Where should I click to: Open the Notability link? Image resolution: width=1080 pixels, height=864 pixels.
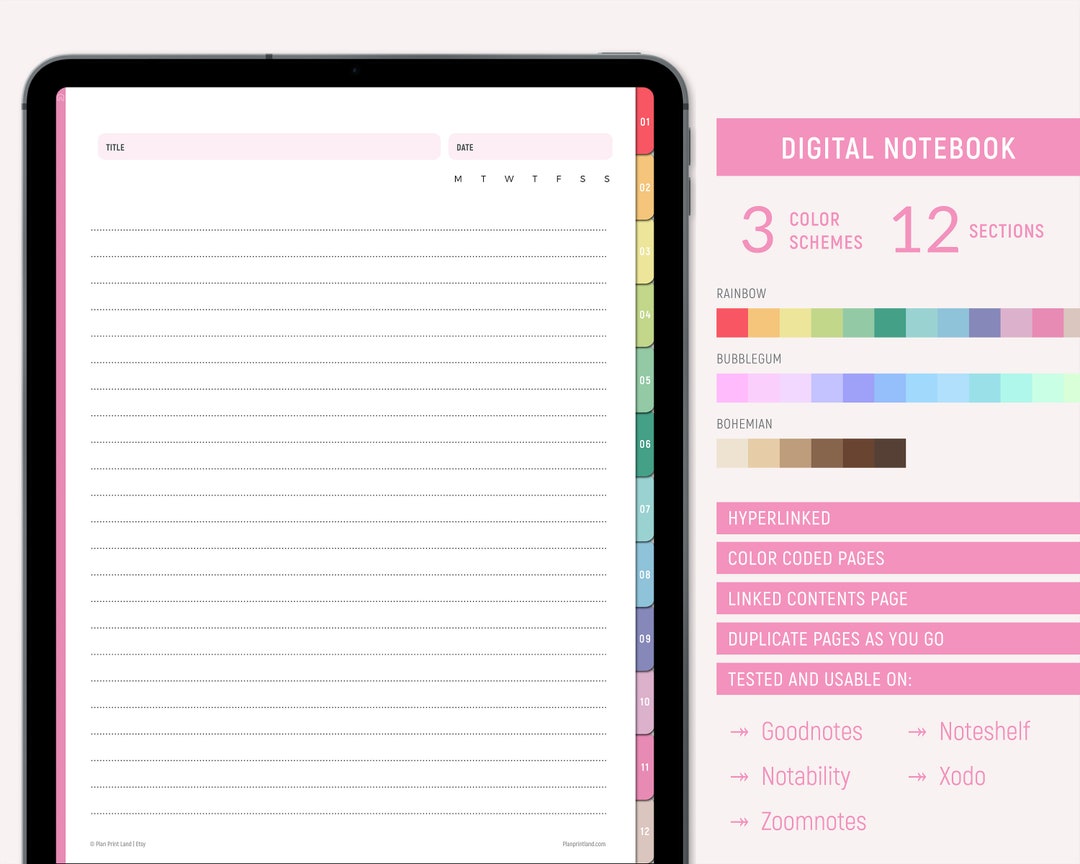pyautogui.click(x=806, y=777)
